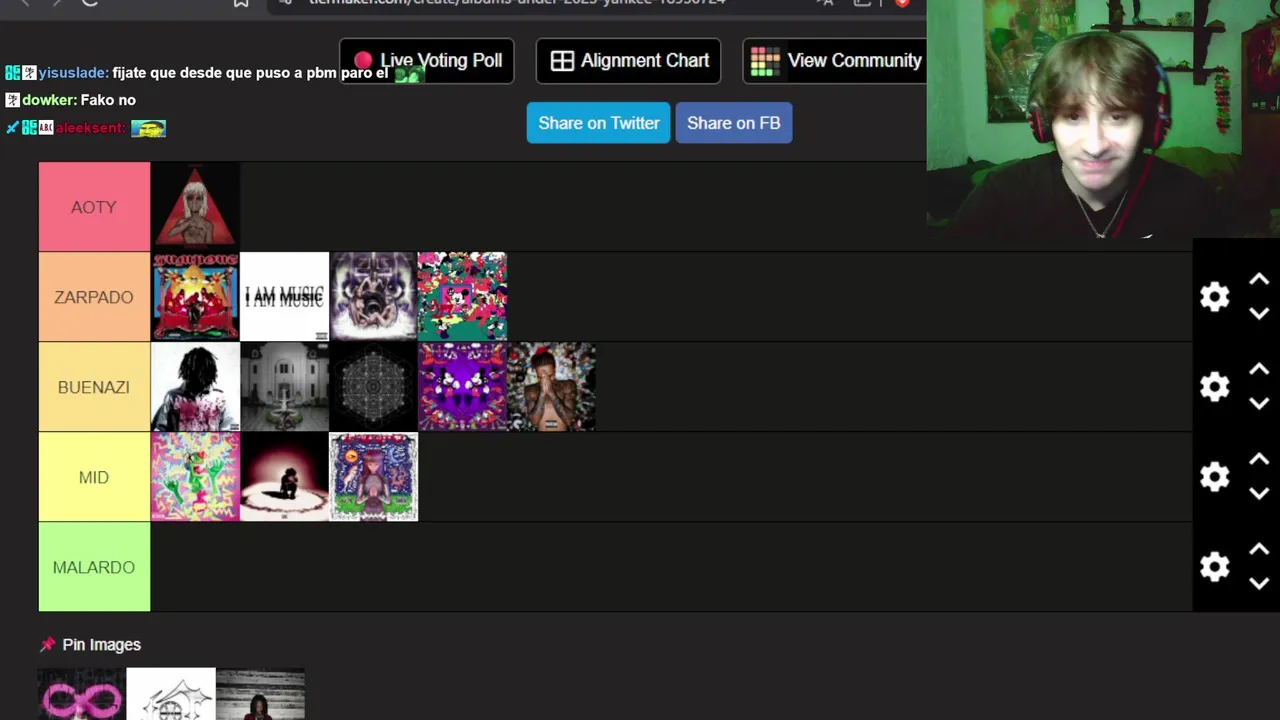This screenshot has width=1280, height=720.
Task: Click the Pin Images label
Action: point(101,645)
